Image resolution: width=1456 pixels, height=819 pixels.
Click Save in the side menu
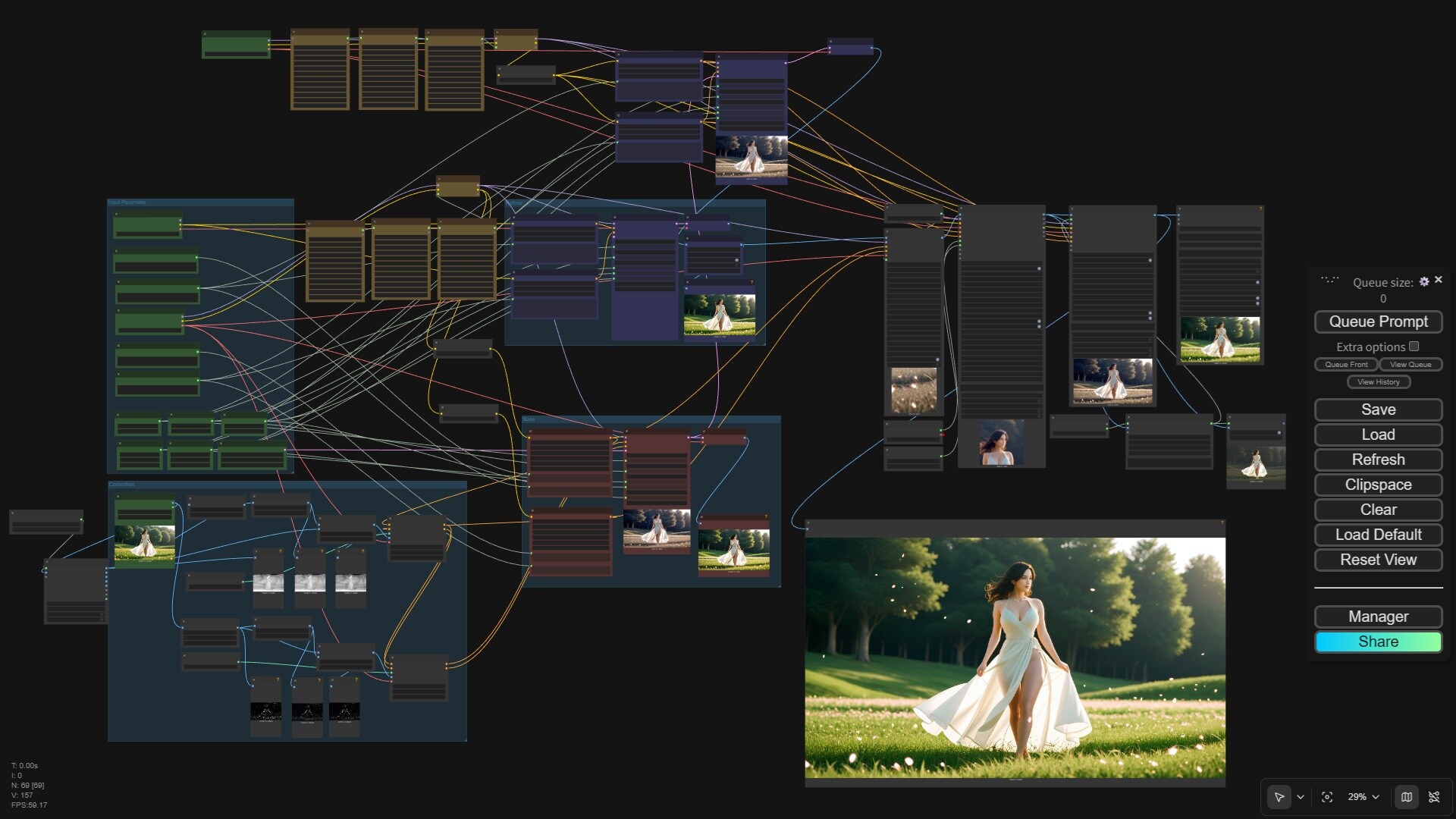pos(1378,409)
